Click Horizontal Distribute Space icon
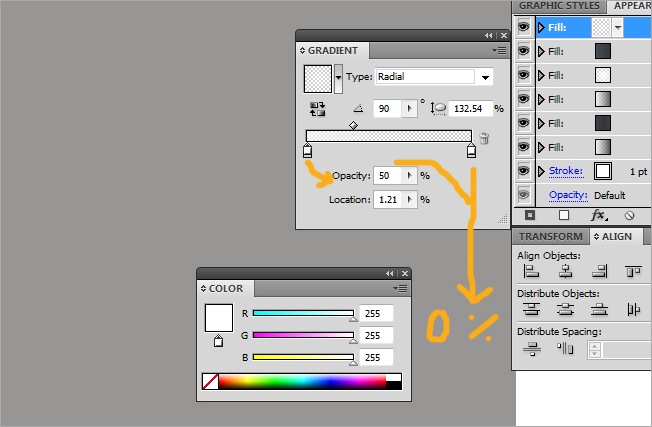652x427 pixels. coord(565,348)
